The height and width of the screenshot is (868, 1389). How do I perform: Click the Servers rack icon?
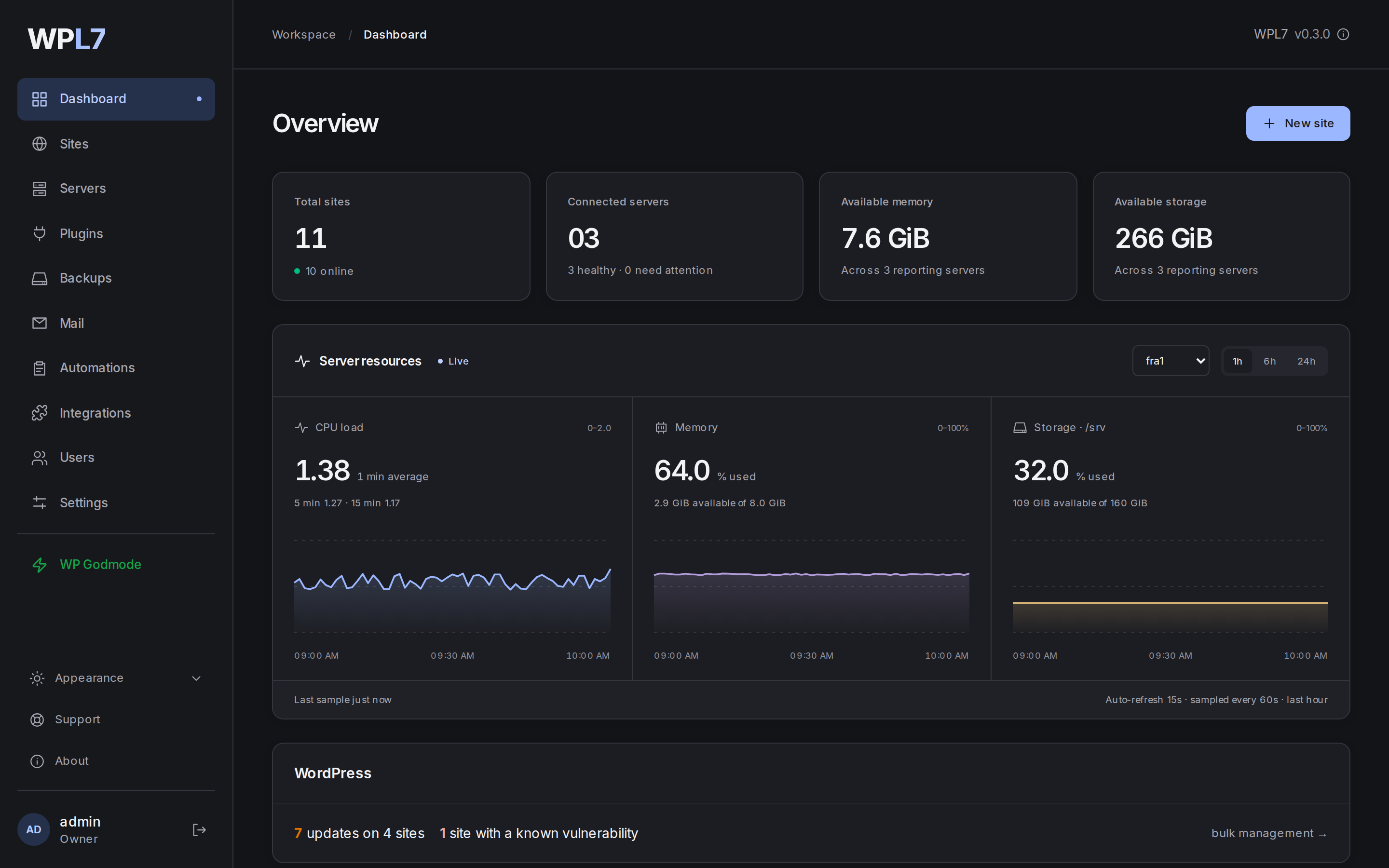39,188
